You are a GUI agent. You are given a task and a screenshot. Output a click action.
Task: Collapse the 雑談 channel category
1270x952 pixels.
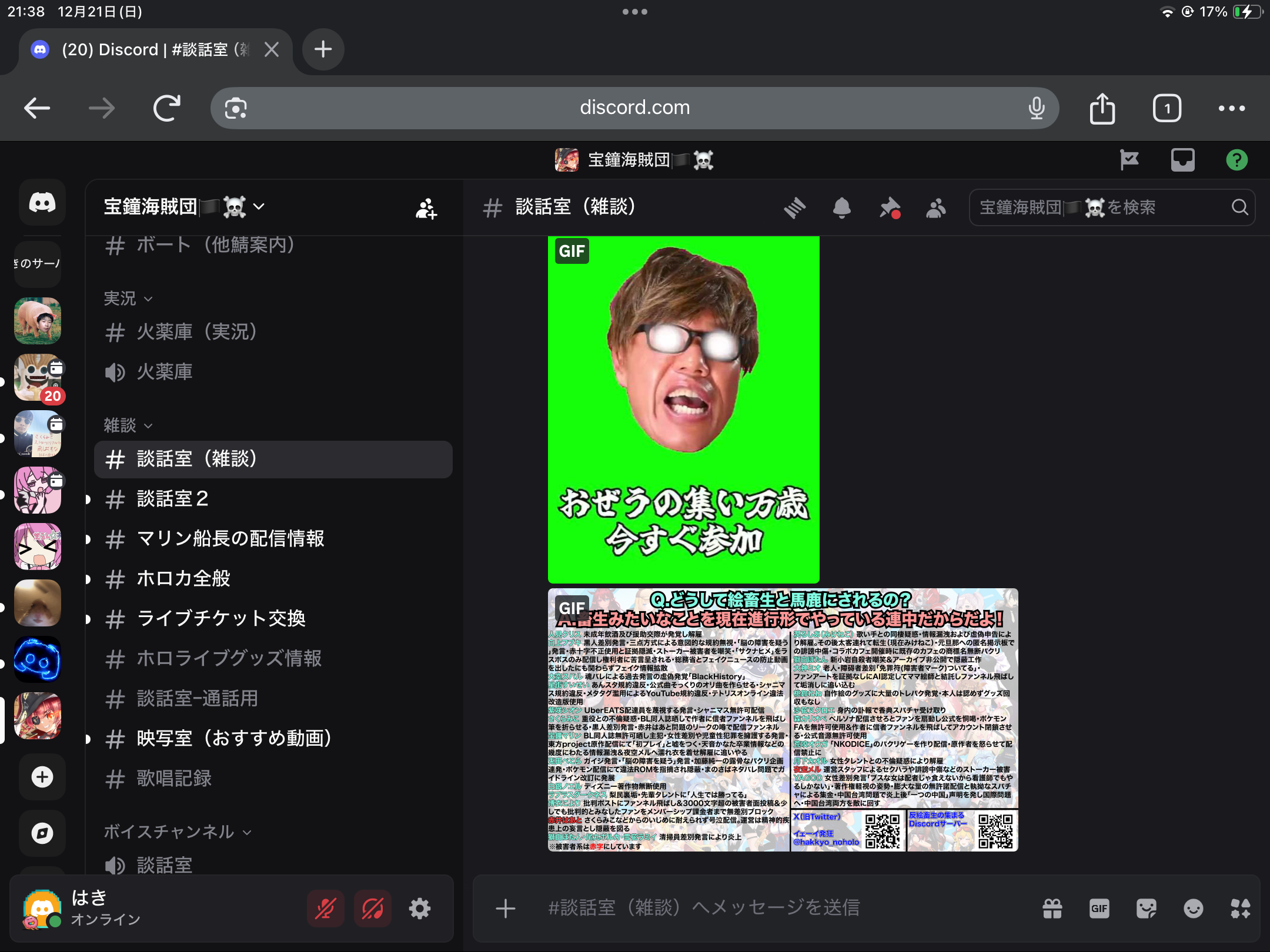[128, 425]
